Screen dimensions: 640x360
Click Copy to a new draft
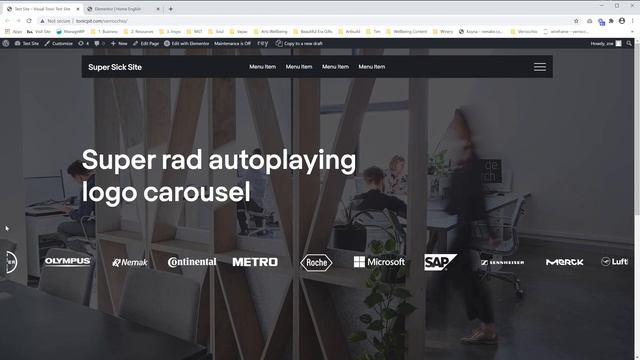299,43
